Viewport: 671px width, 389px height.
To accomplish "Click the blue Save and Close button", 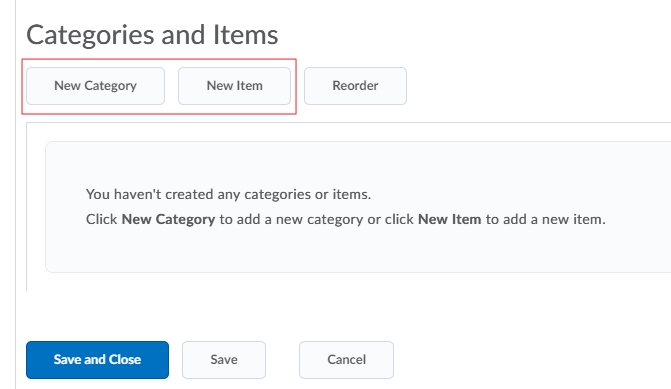I will point(97,359).
